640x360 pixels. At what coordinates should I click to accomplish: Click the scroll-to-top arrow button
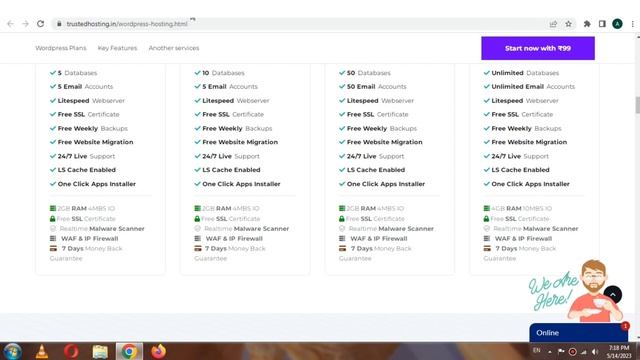pos(613,295)
